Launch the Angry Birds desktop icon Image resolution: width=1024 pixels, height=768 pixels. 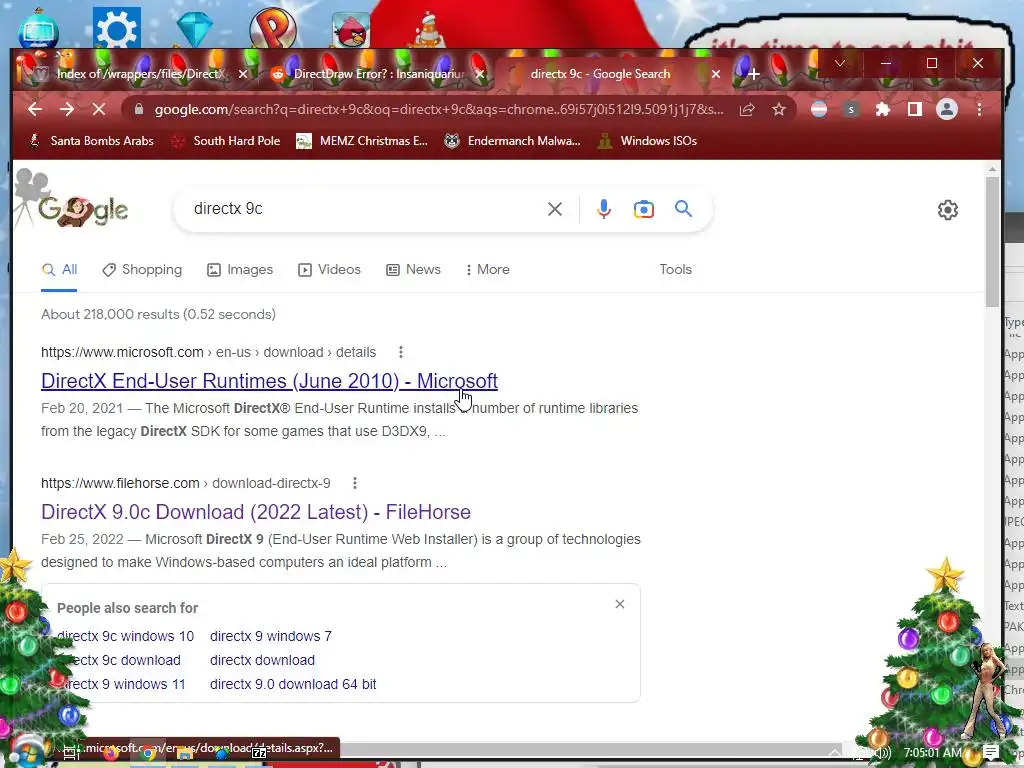click(x=351, y=30)
